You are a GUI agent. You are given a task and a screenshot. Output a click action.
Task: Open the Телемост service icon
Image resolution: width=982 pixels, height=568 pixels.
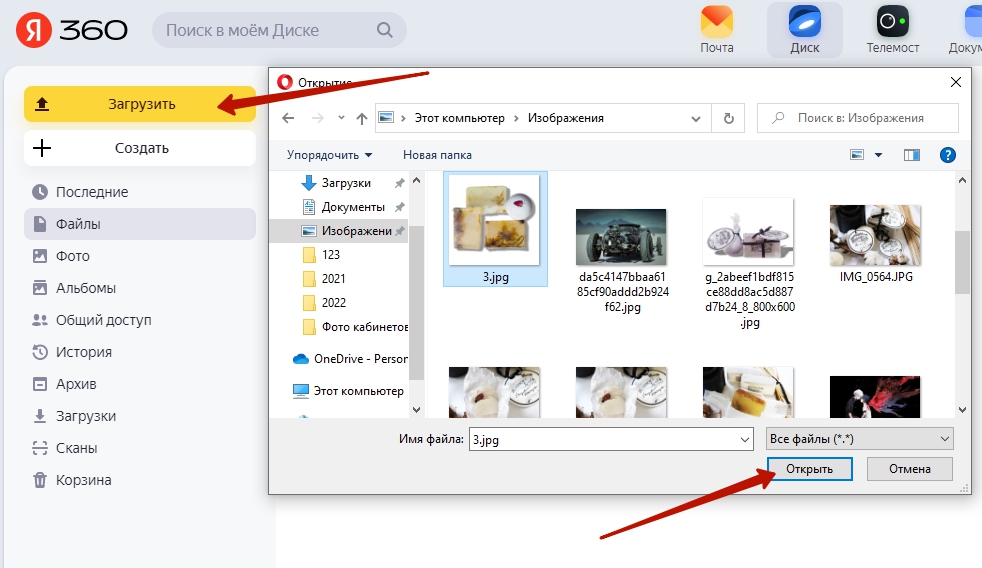[x=892, y=29]
